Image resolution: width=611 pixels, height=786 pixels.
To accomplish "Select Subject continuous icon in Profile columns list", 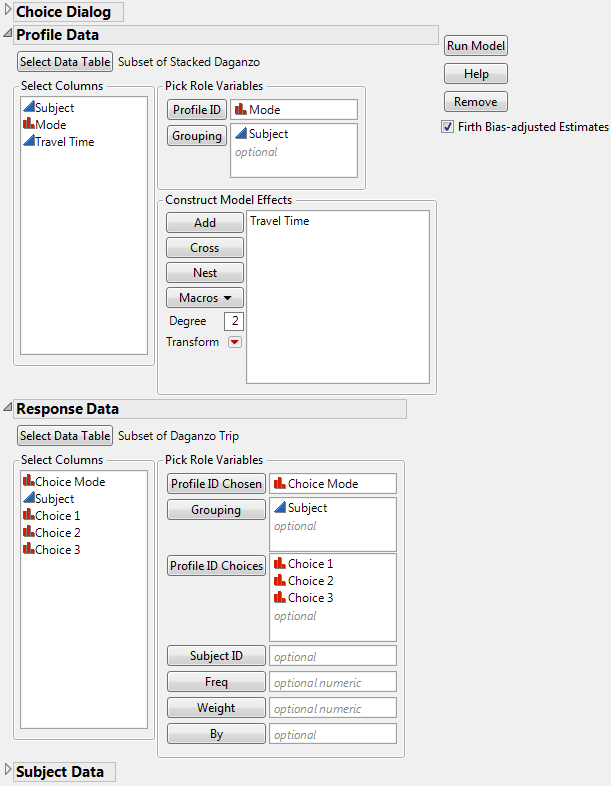I will click(29, 107).
